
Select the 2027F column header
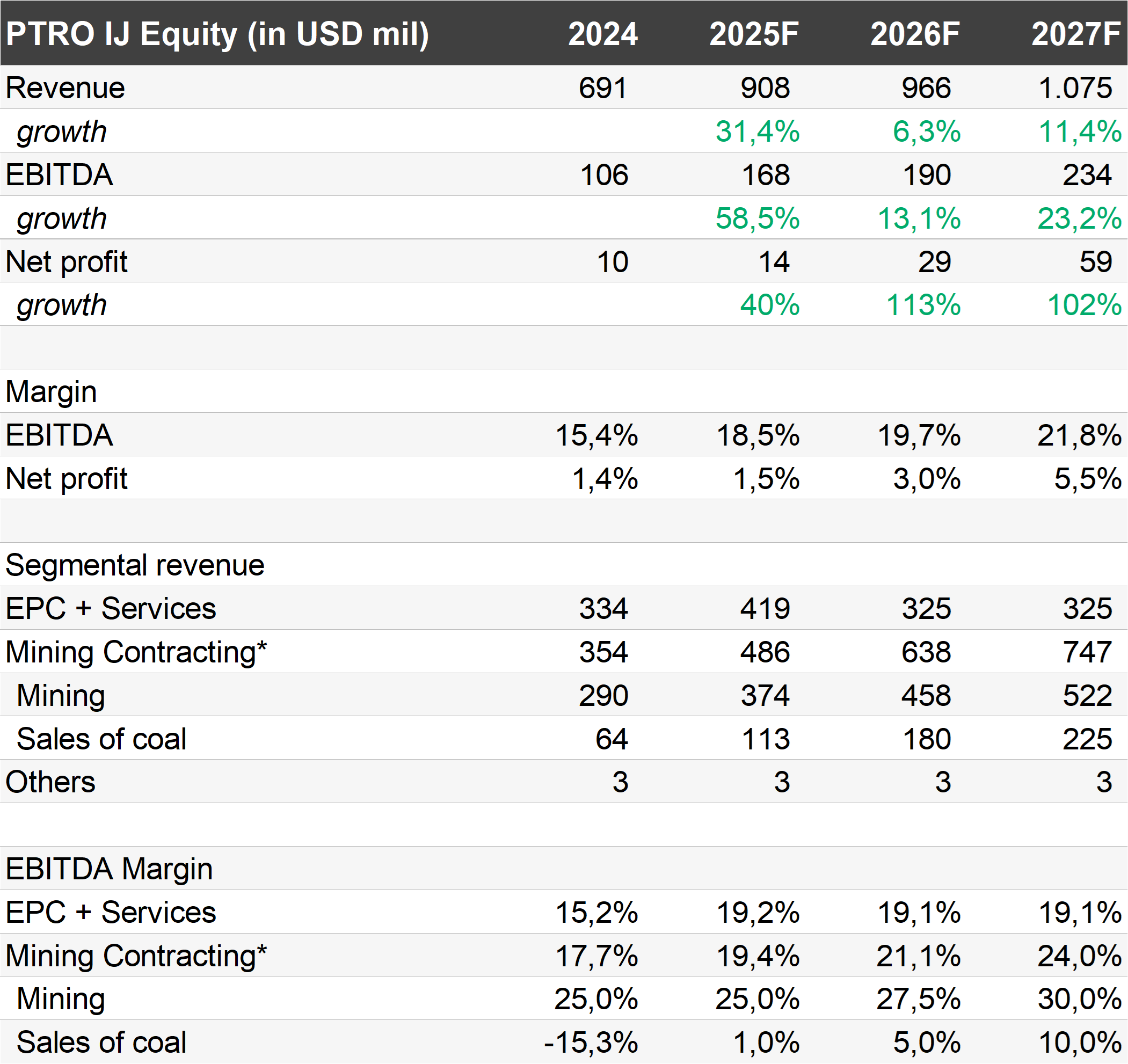click(1076, 34)
